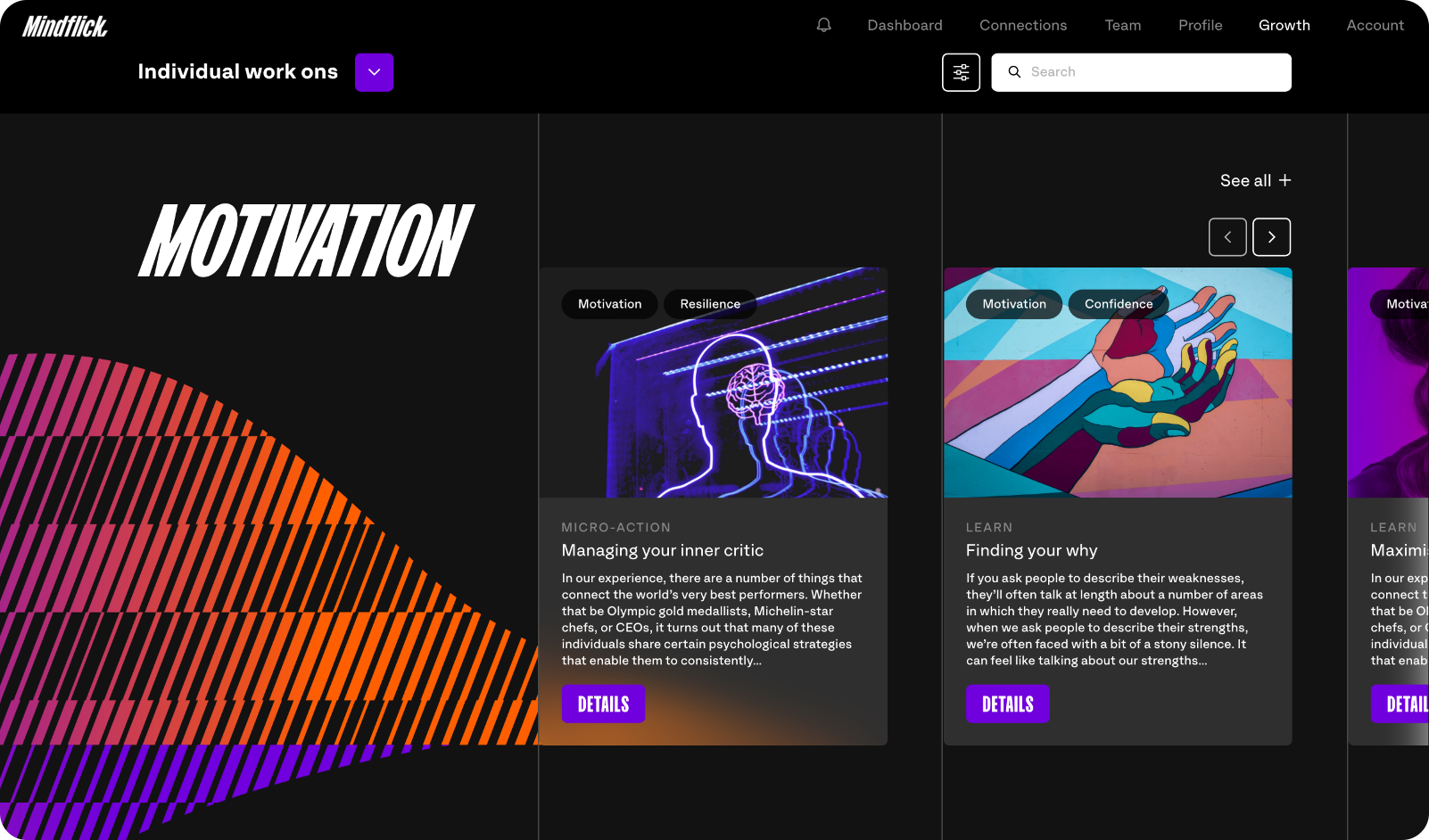Open the notifications bell
Screen dimensions: 1429x840
point(823,25)
